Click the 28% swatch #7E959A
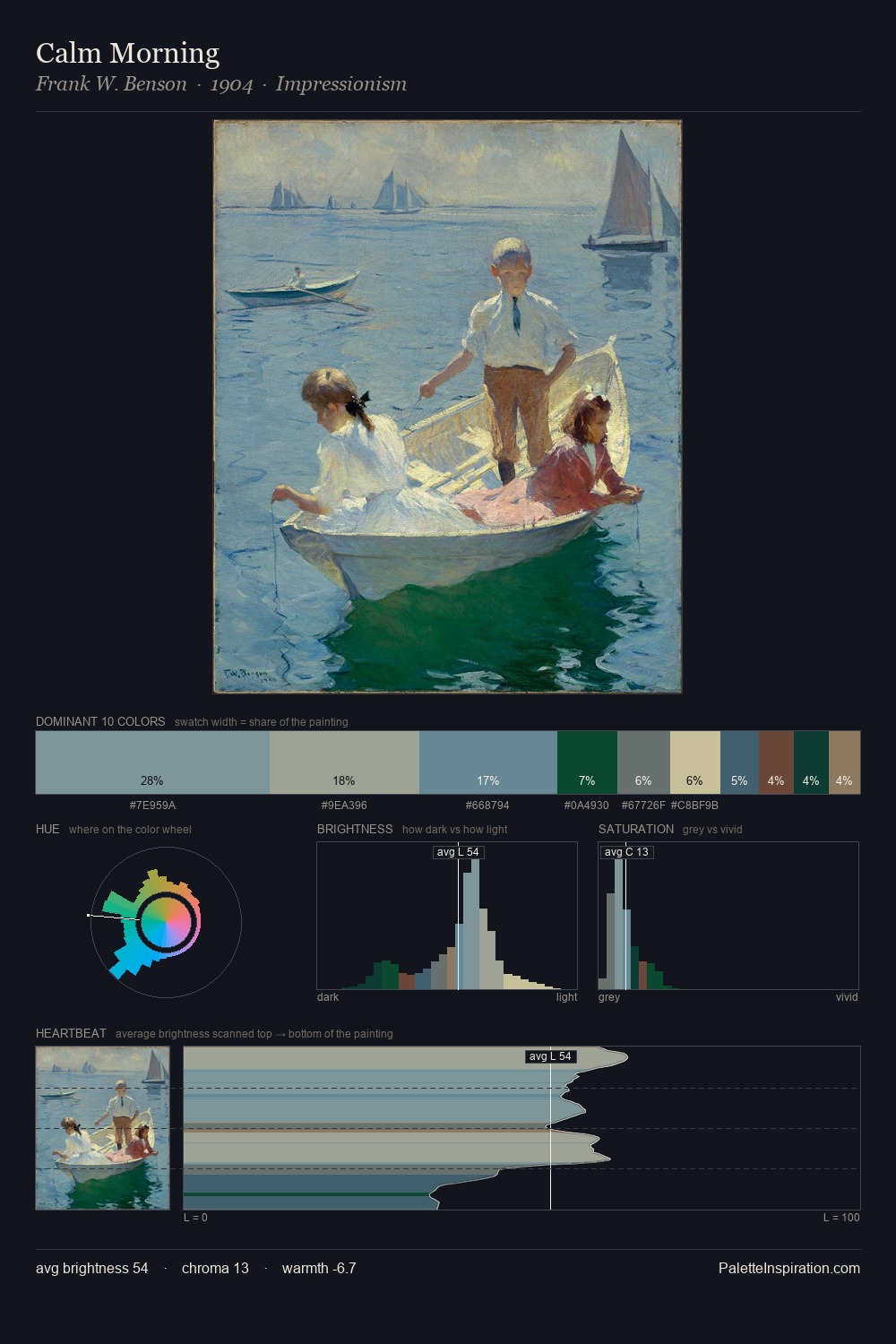The width and height of the screenshot is (896, 1344). (x=152, y=762)
